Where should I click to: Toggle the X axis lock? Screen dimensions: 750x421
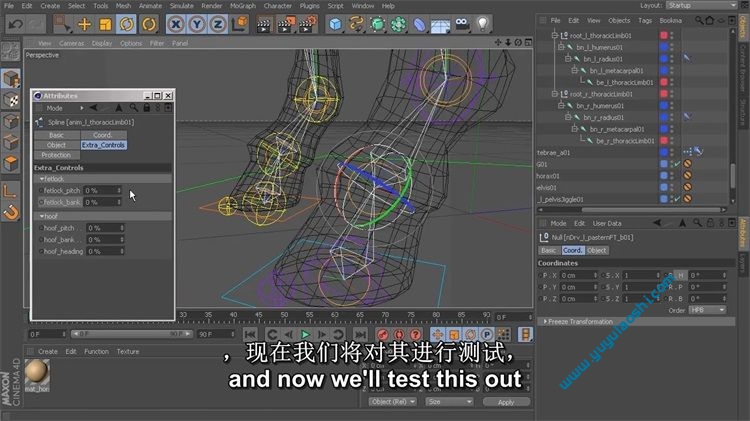tap(176, 23)
